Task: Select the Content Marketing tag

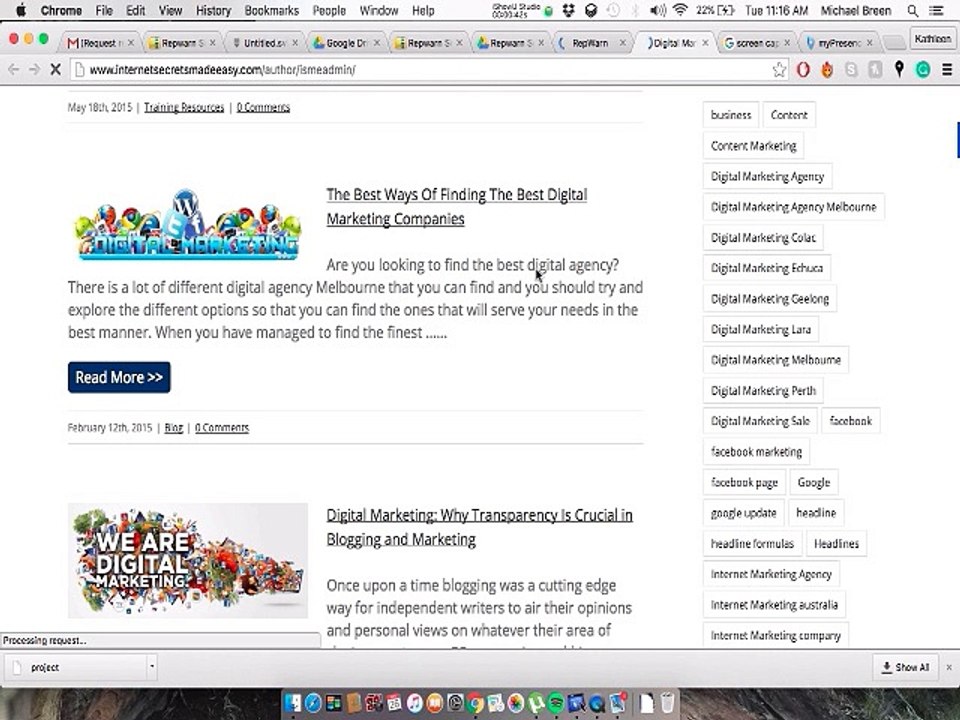Action: pos(753,146)
